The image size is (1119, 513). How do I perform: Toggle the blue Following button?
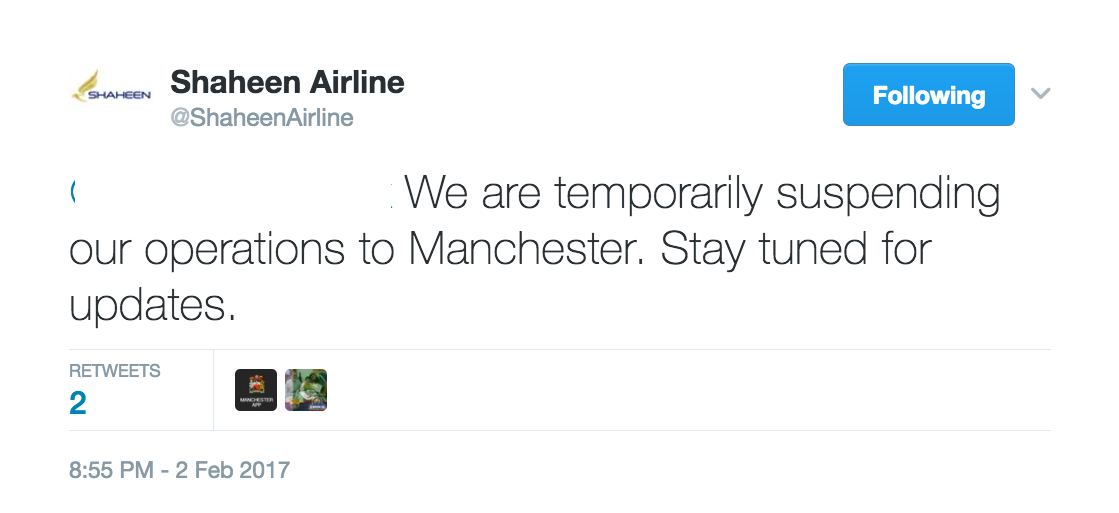click(928, 94)
